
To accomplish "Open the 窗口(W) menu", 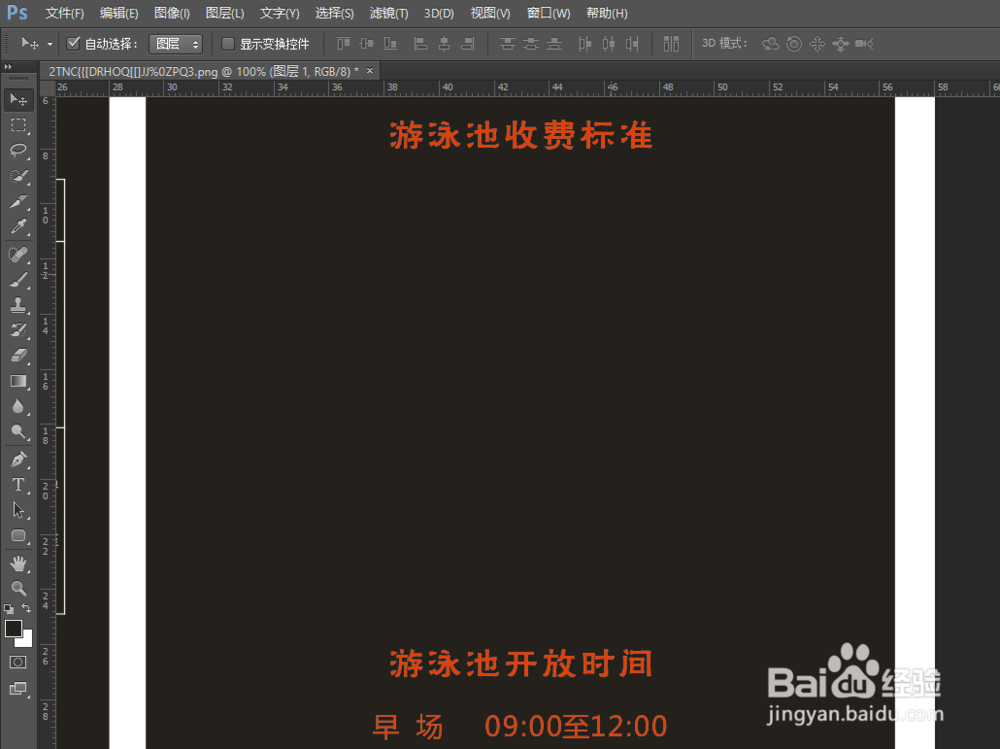I will pos(548,13).
